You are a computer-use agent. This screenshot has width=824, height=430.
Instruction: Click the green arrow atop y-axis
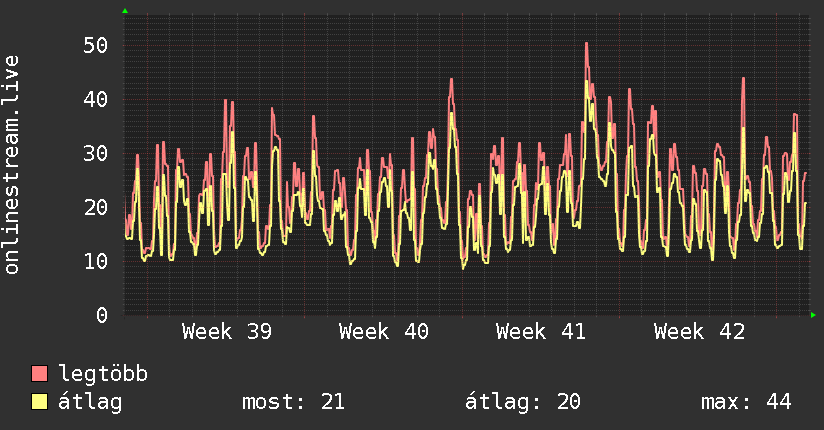coord(125,11)
